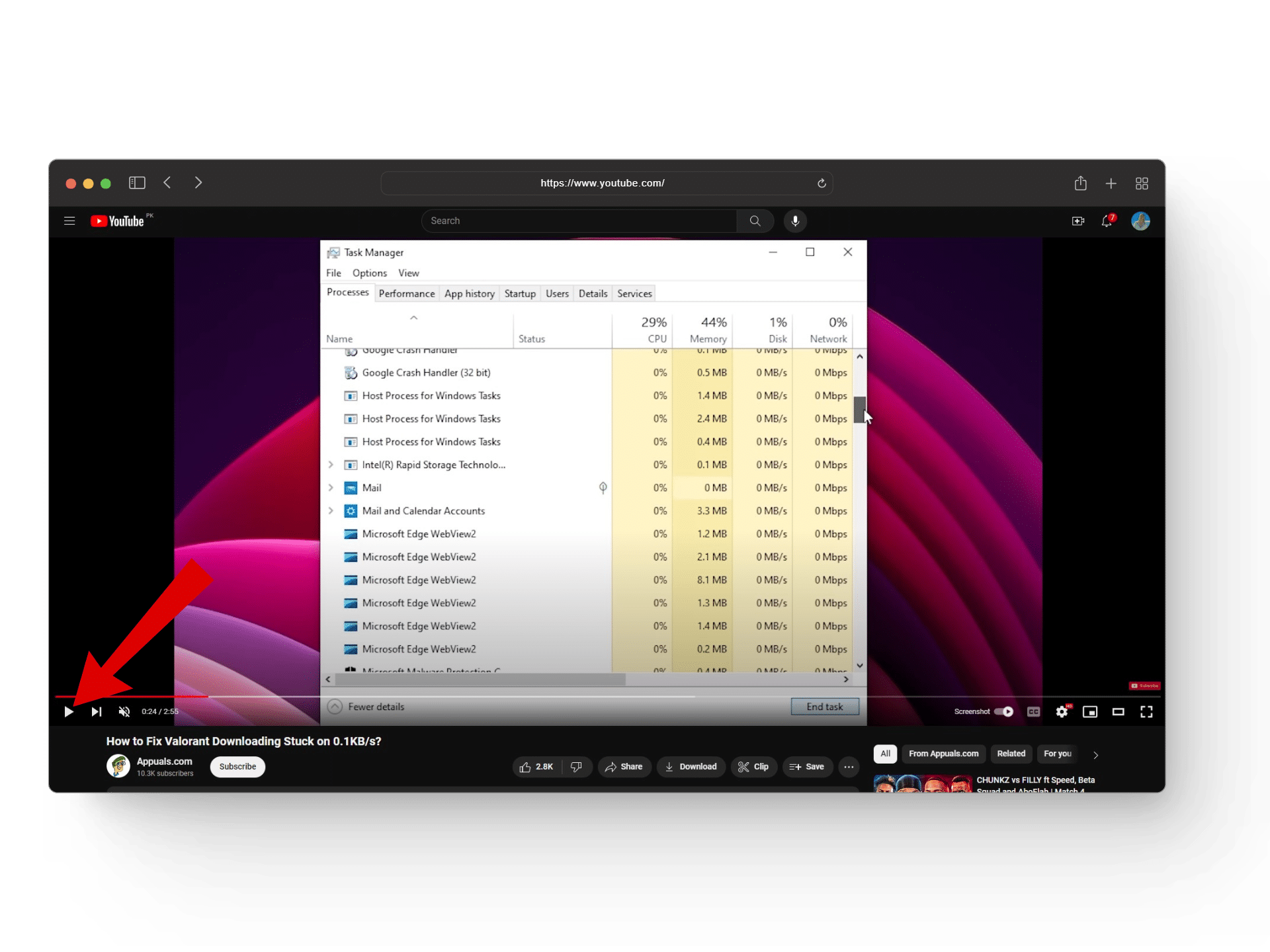Unmute the video volume icon
The image size is (1270, 952).
tap(124, 711)
